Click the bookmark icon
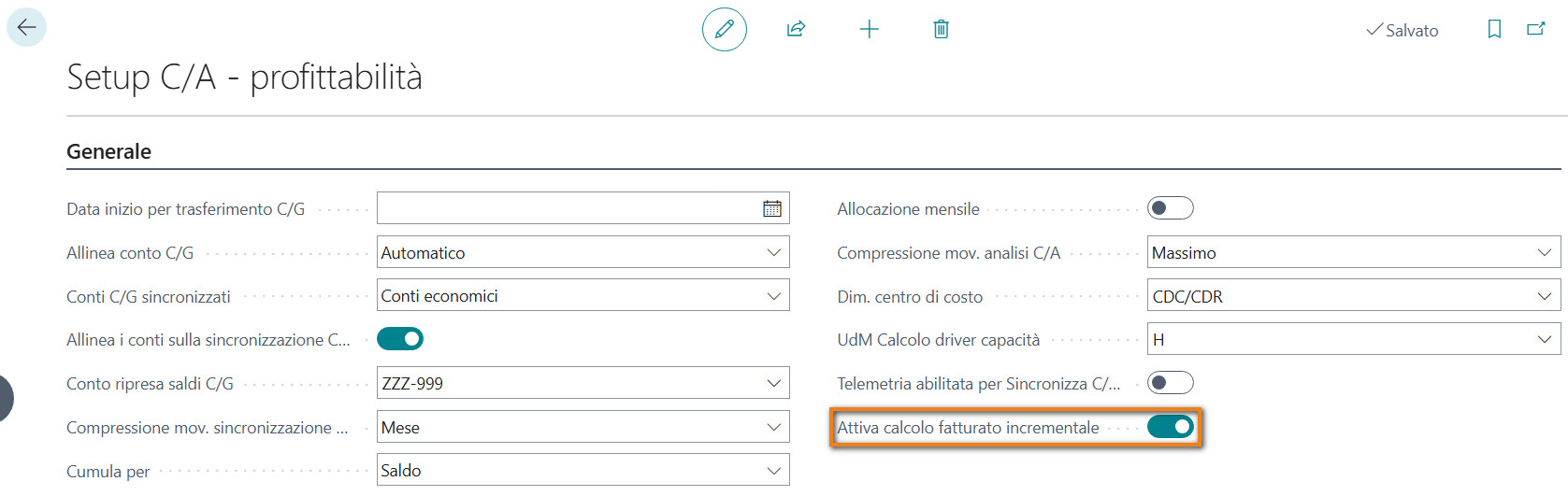 1494,29
